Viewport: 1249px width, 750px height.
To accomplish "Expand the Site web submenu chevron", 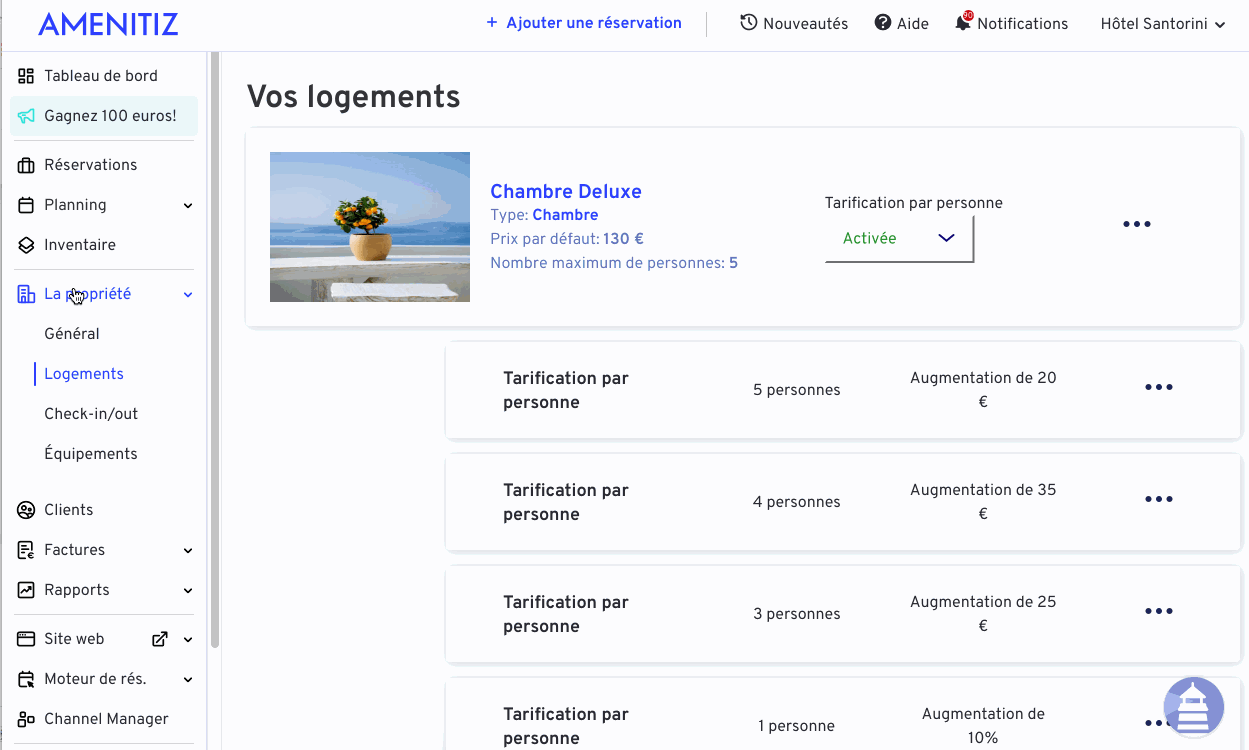I will pos(188,640).
